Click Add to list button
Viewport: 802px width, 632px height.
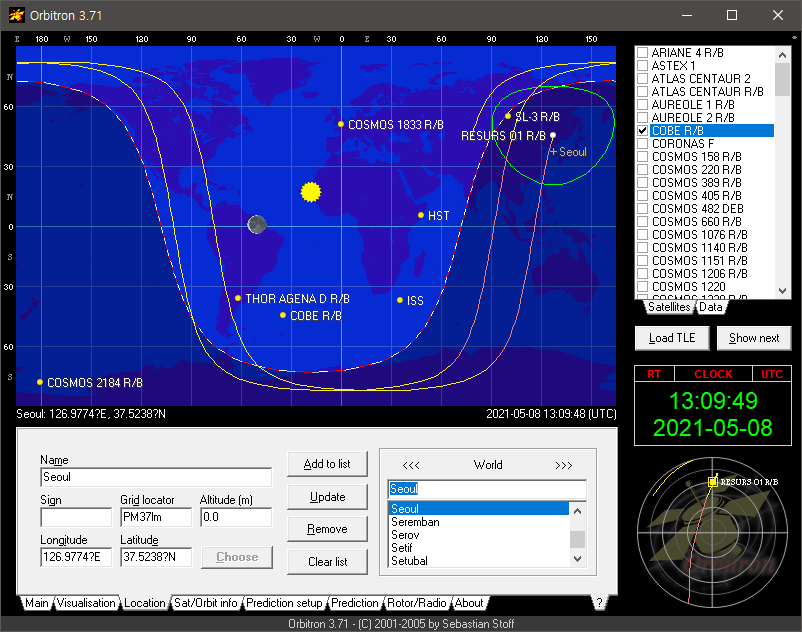click(x=327, y=464)
